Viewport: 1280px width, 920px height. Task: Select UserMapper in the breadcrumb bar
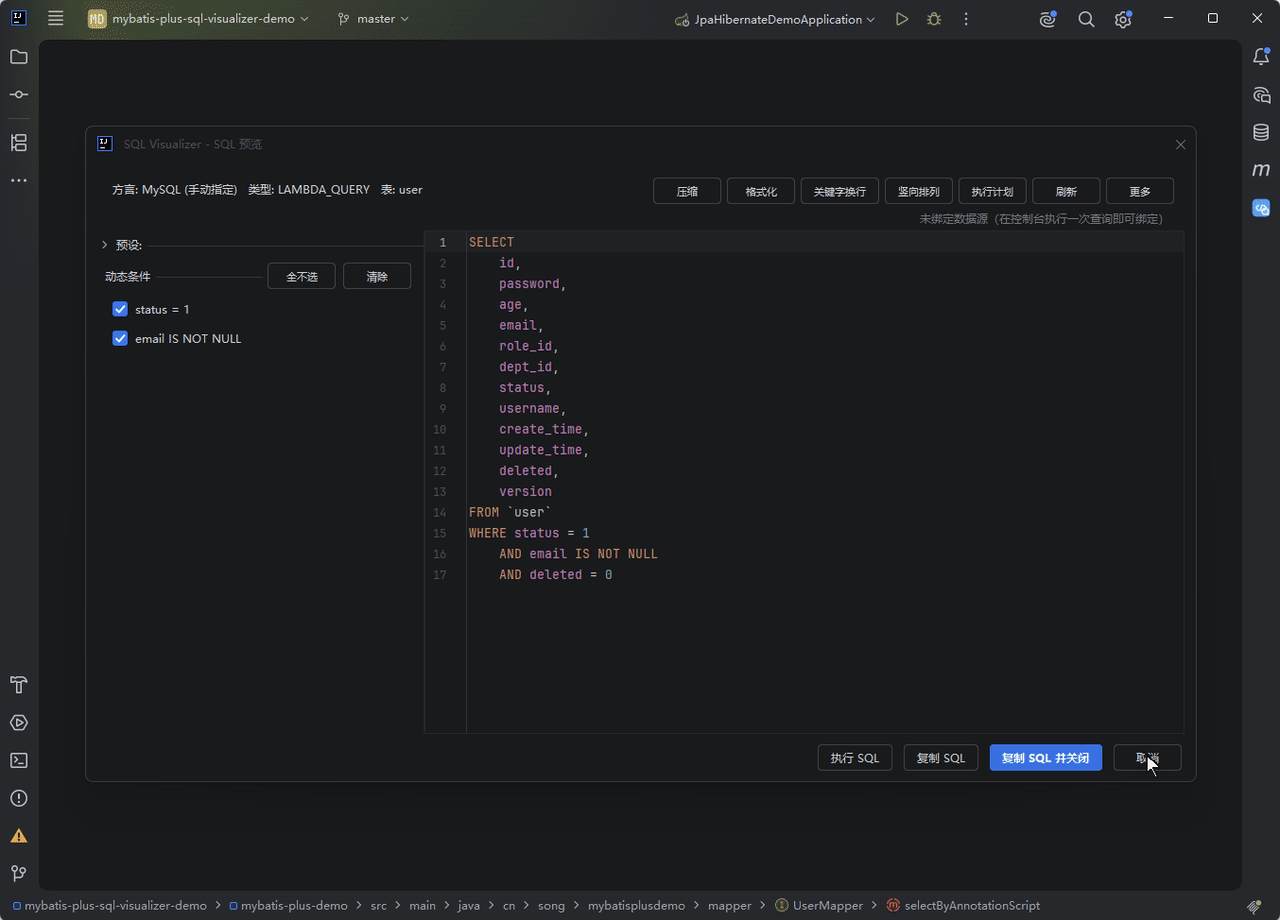(819, 905)
